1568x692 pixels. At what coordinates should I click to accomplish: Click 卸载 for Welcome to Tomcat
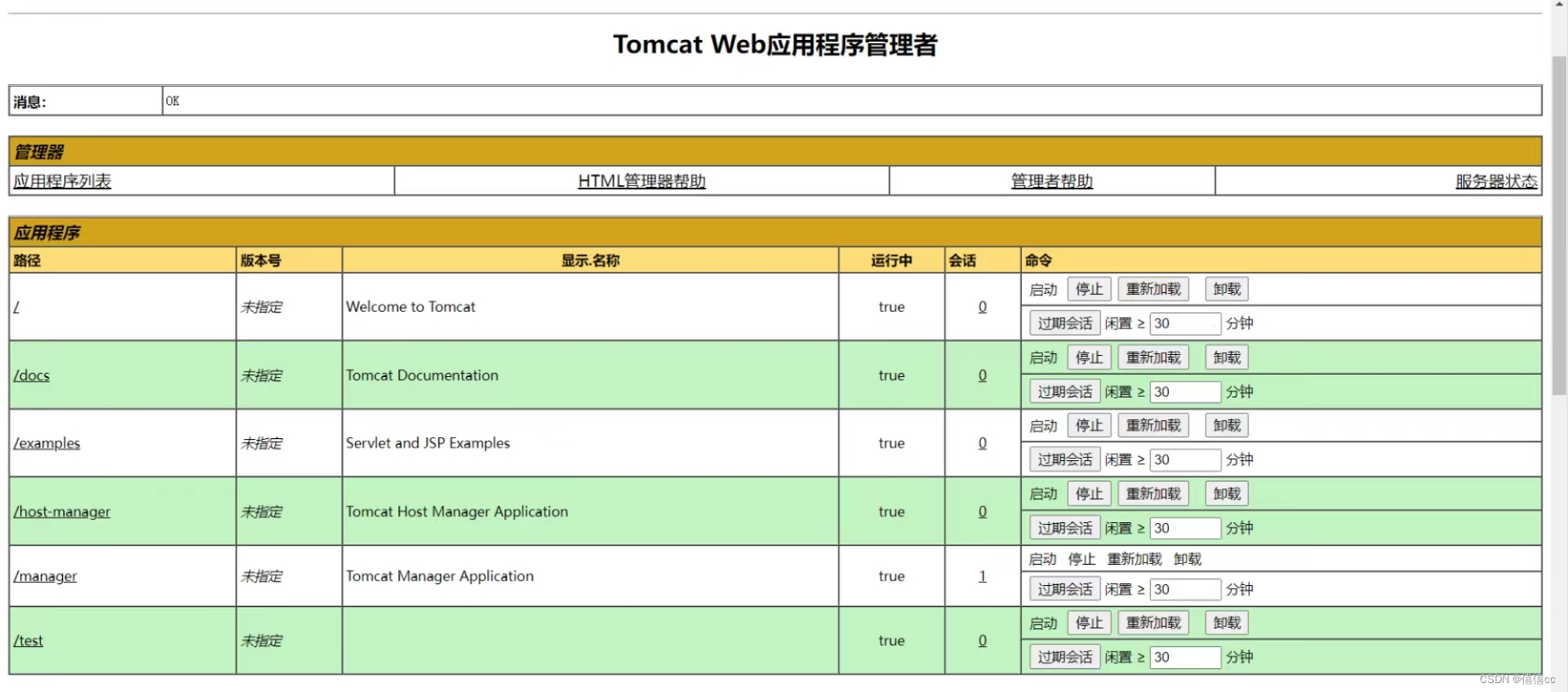[x=1227, y=289]
